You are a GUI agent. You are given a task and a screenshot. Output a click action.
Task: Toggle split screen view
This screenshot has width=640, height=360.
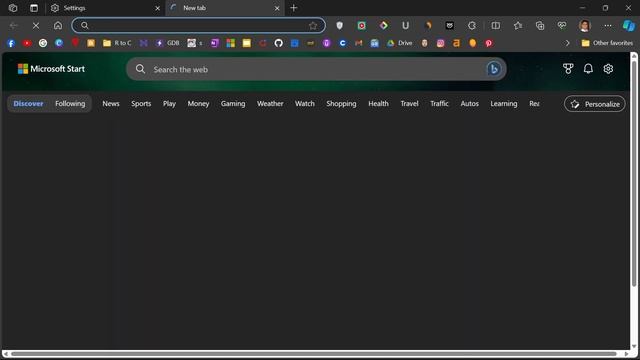tap(496, 26)
